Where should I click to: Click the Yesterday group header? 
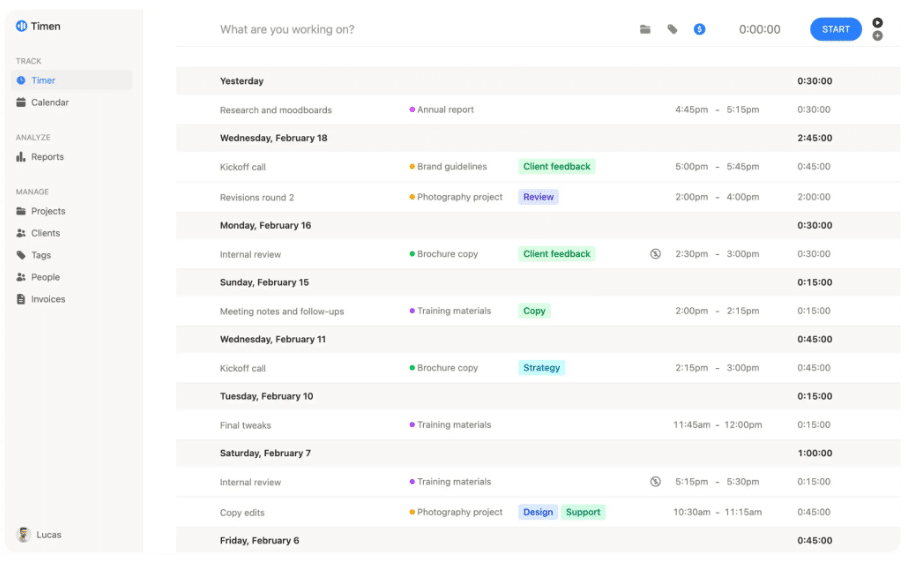[x=538, y=81]
